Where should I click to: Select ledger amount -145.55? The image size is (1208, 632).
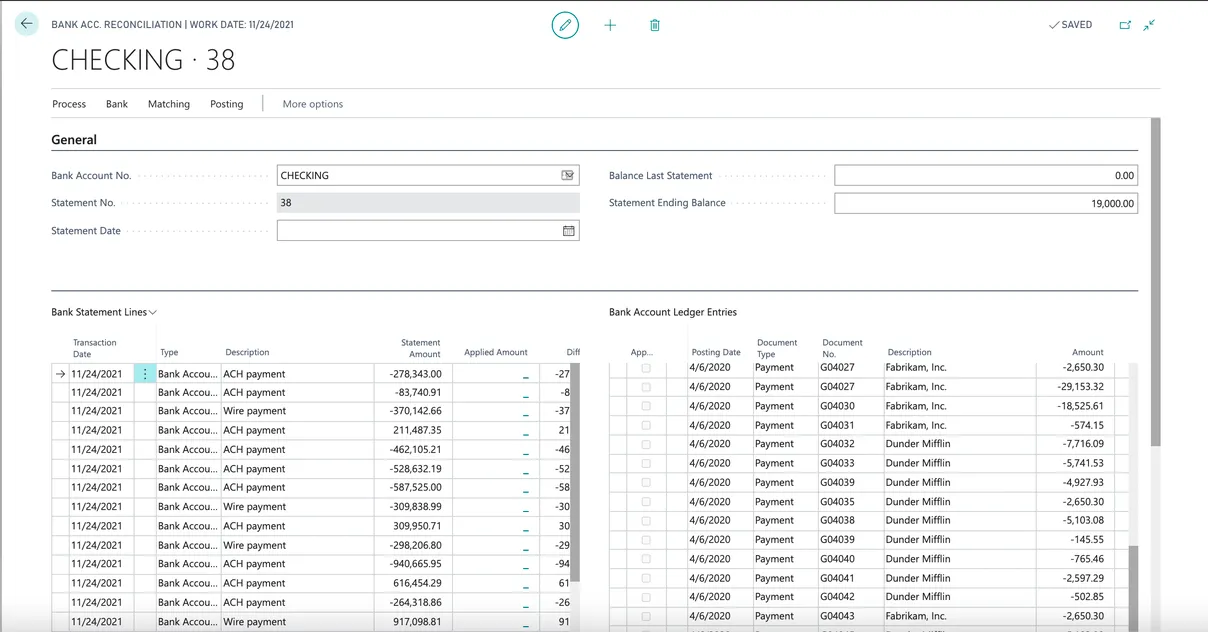click(1087, 540)
